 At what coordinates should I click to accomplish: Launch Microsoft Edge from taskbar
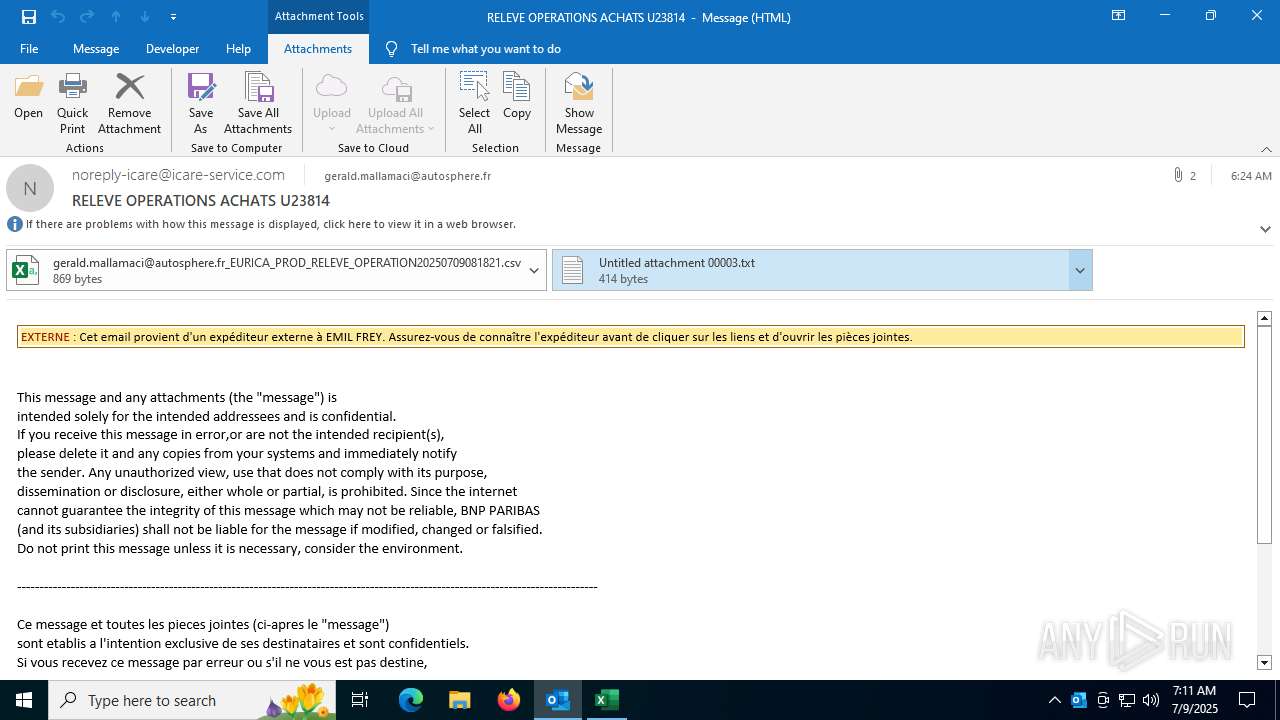tap(411, 700)
